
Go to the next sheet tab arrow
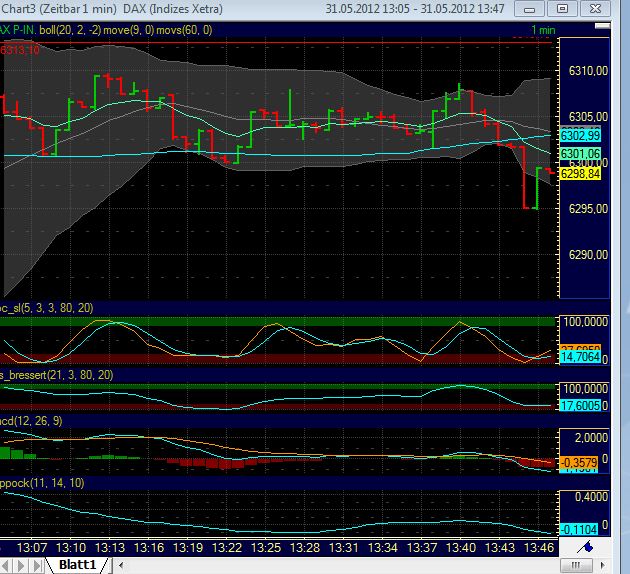pos(21,566)
